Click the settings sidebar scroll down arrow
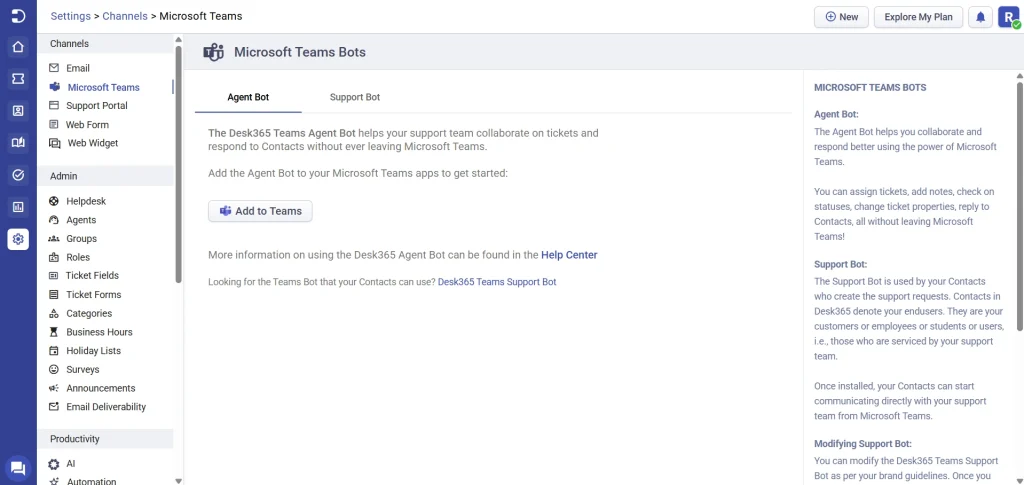 point(179,480)
